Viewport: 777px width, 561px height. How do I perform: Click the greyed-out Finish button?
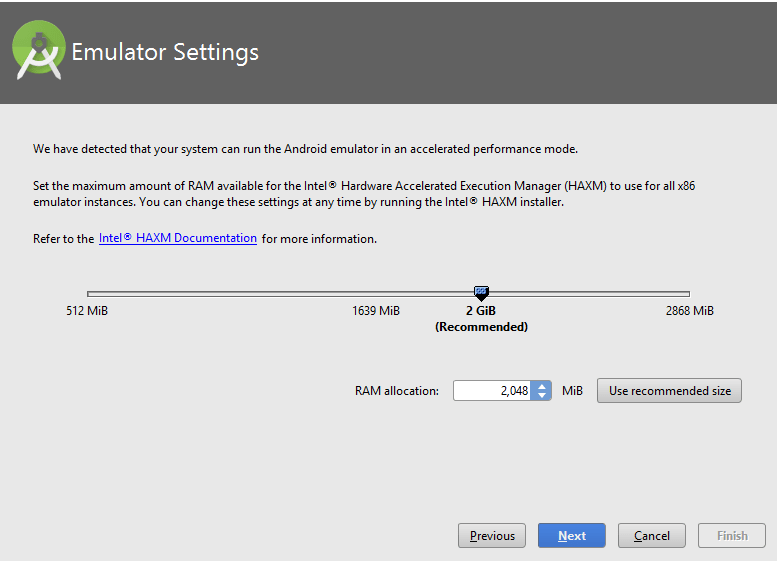pyautogui.click(x=732, y=536)
